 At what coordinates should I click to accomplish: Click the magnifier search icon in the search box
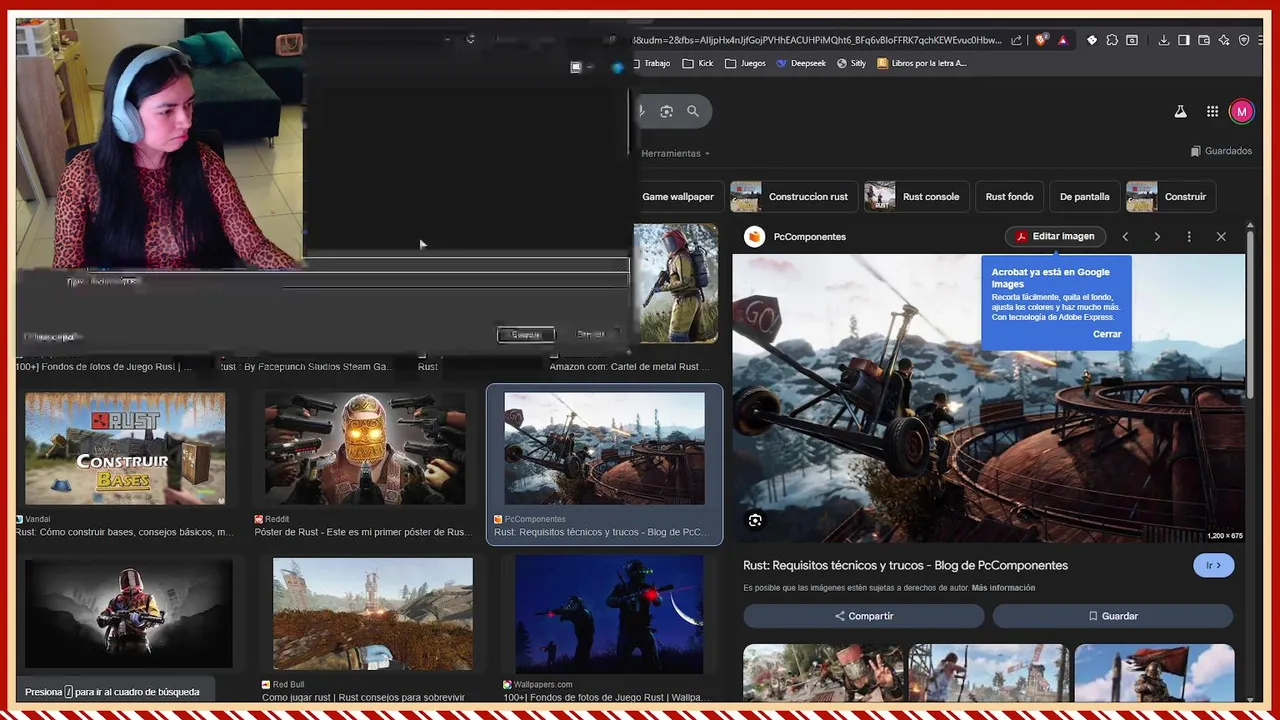tap(693, 111)
